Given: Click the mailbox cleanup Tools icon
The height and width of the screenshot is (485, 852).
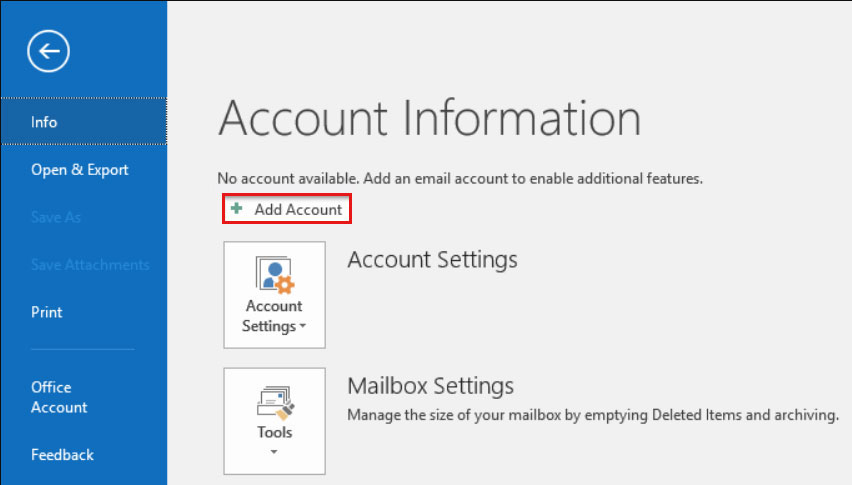Looking at the screenshot, I should pyautogui.click(x=274, y=402).
